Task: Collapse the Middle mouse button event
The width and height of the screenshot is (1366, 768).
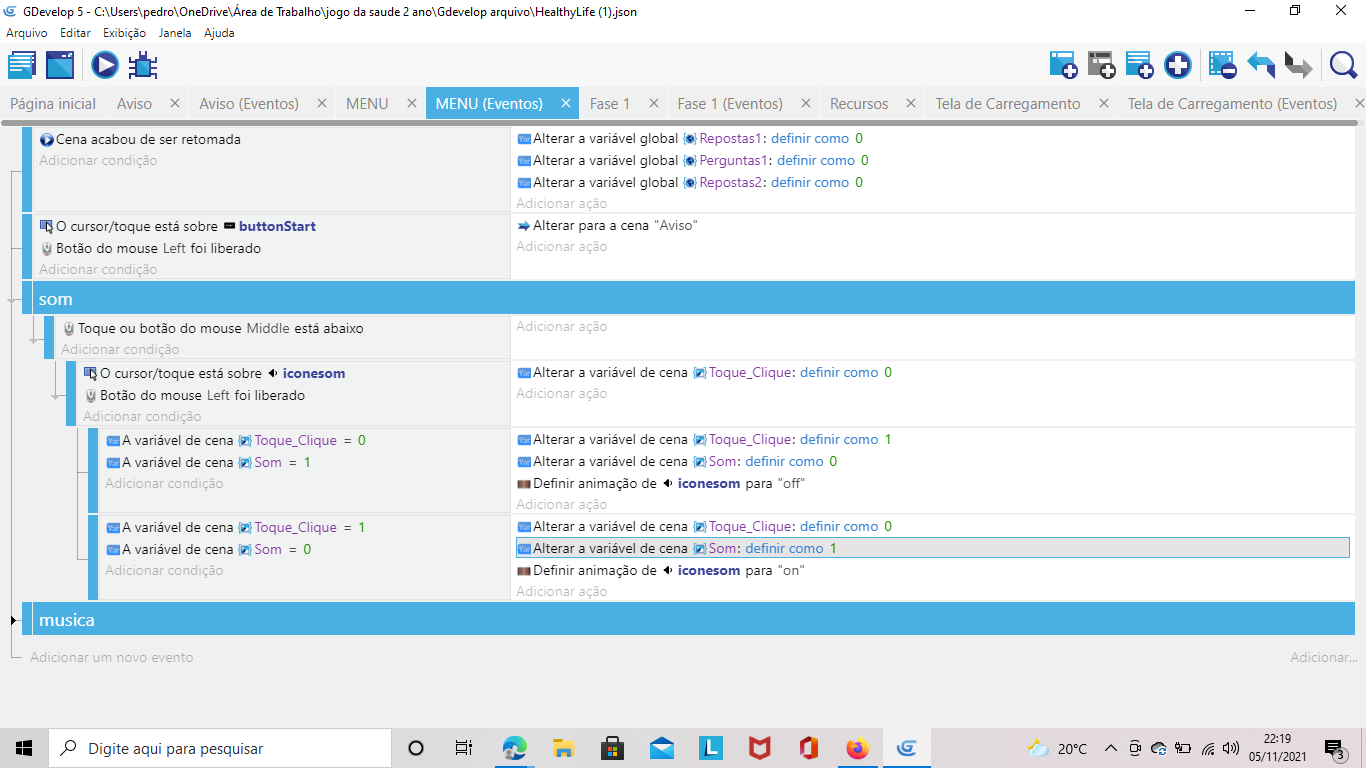Action: coord(35,340)
